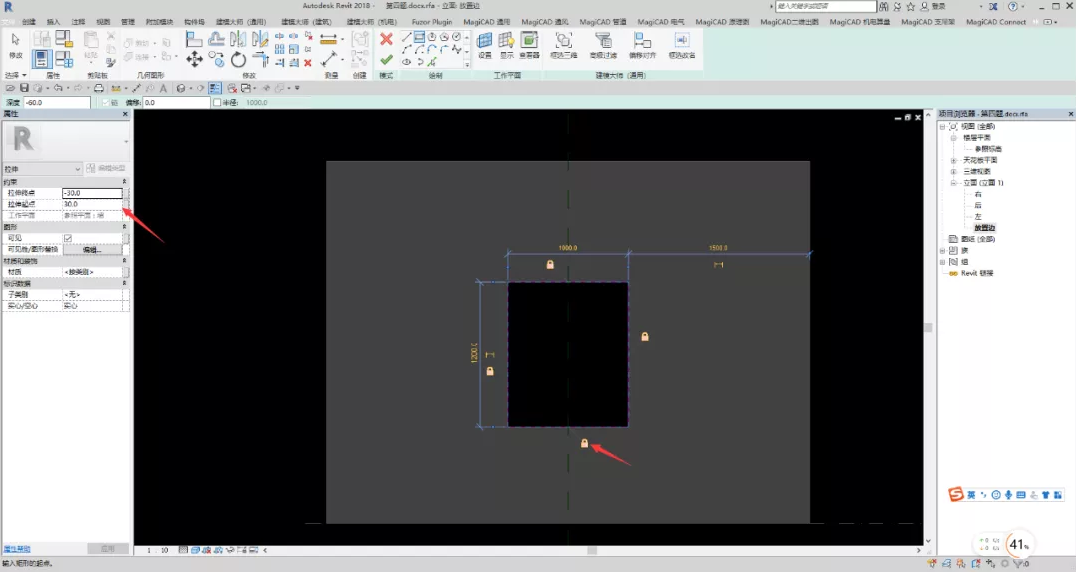Expand the Families node in project browser

(942, 250)
